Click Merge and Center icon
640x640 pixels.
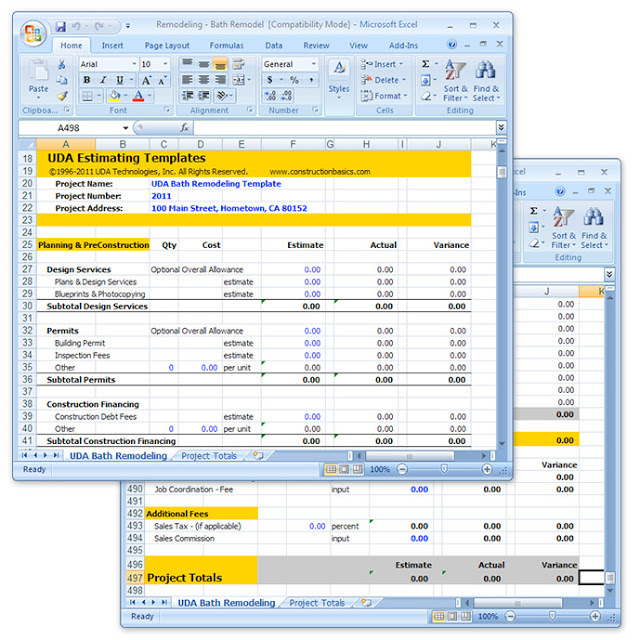[x=238, y=80]
